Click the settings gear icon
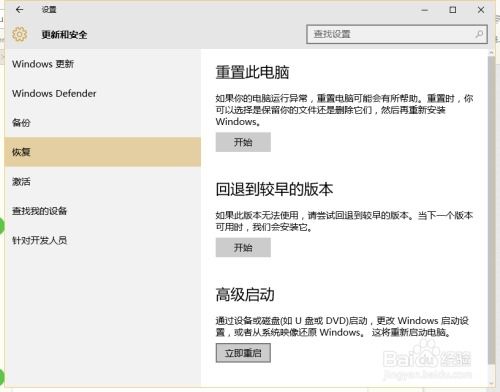This screenshot has width=500, height=392. pyautogui.click(x=20, y=34)
